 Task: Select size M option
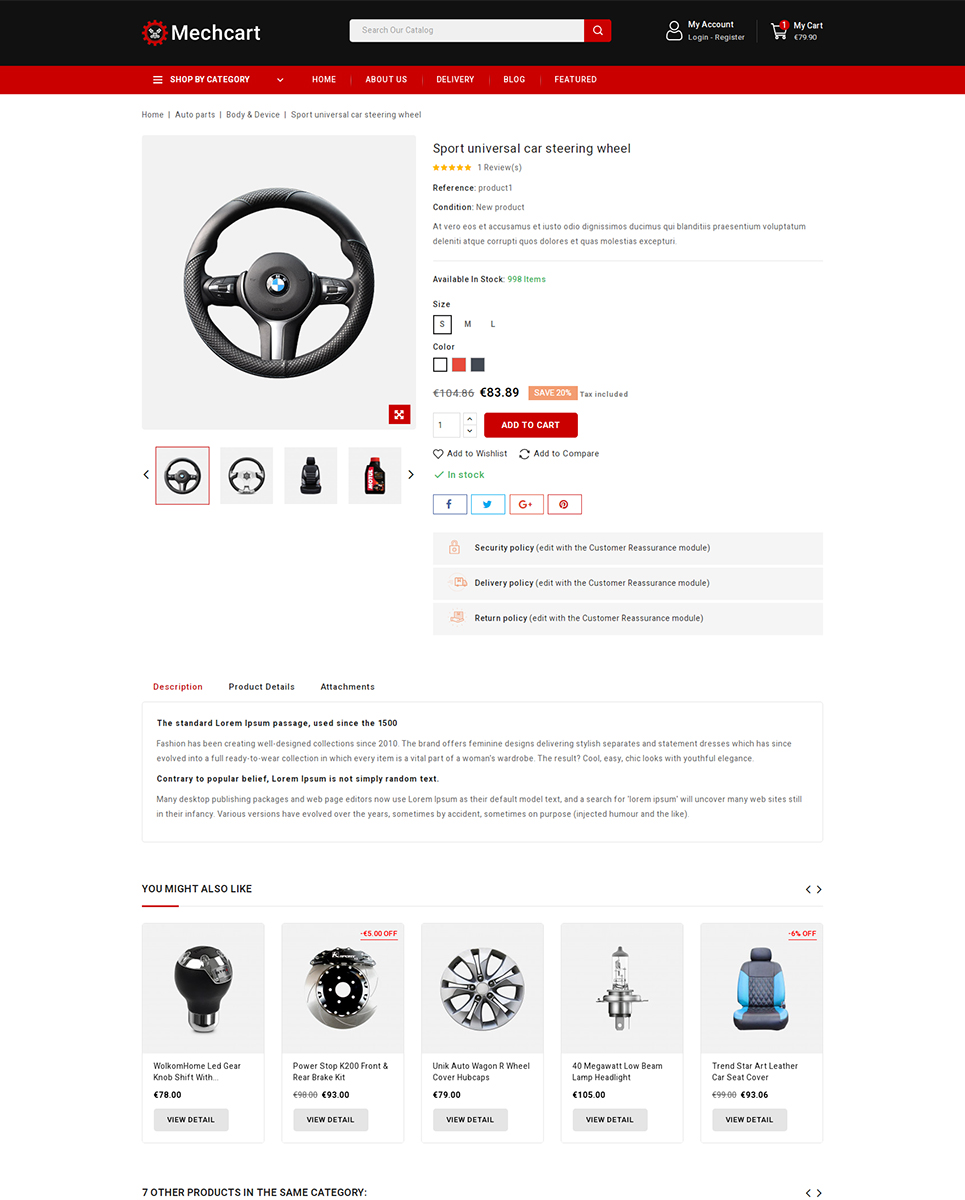click(467, 324)
